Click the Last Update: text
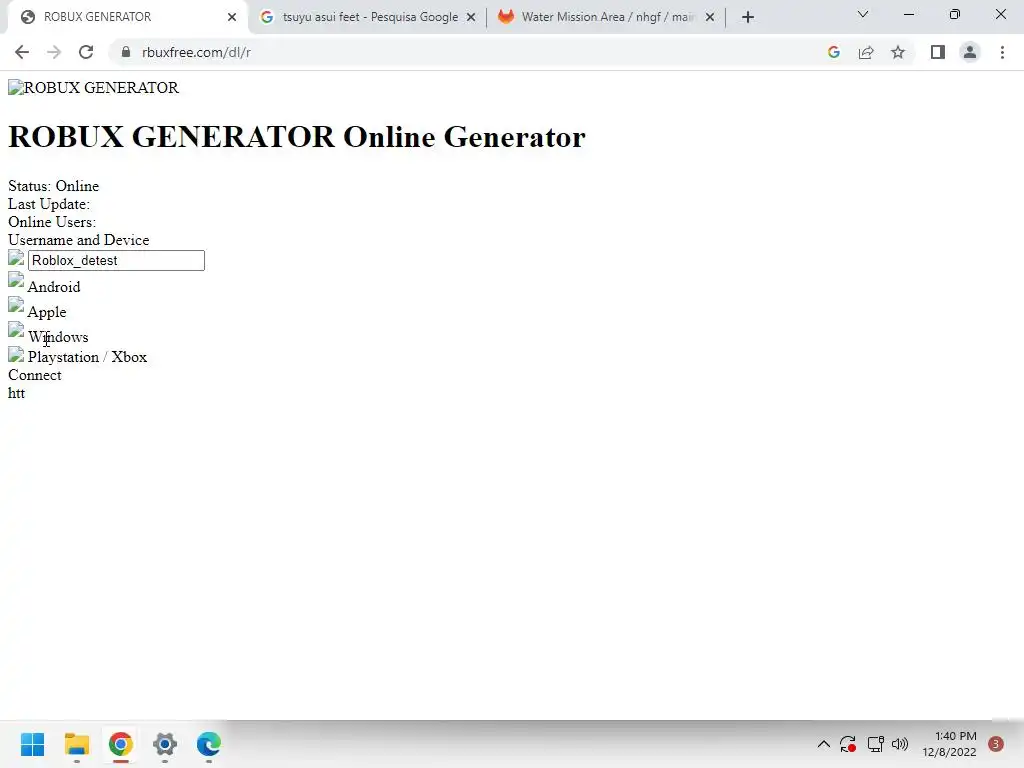 [x=49, y=204]
